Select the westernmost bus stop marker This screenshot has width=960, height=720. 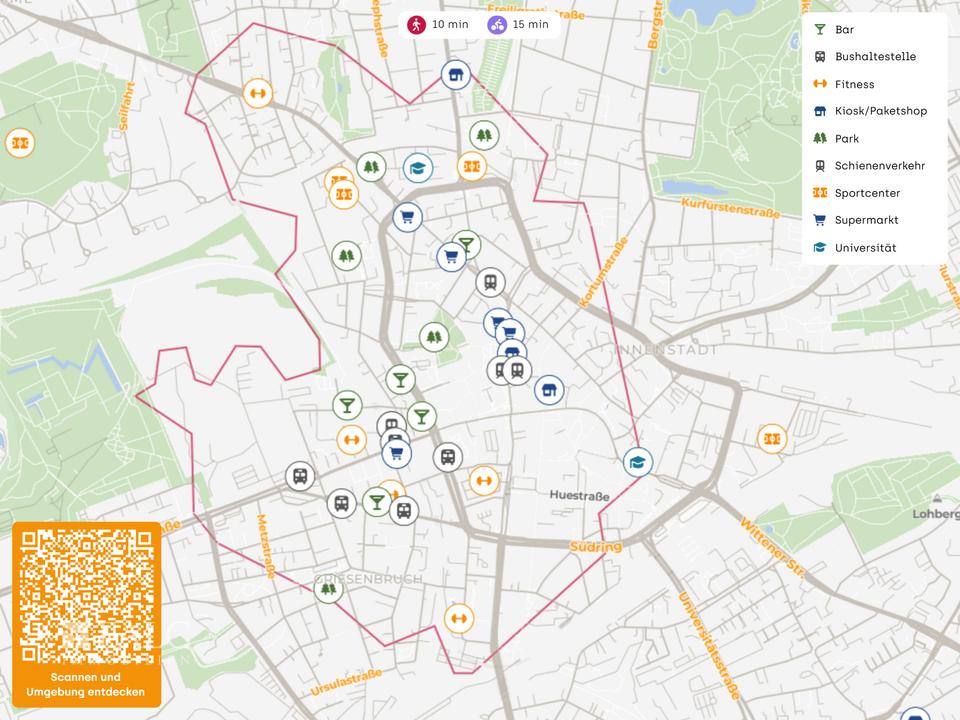pos(299,476)
